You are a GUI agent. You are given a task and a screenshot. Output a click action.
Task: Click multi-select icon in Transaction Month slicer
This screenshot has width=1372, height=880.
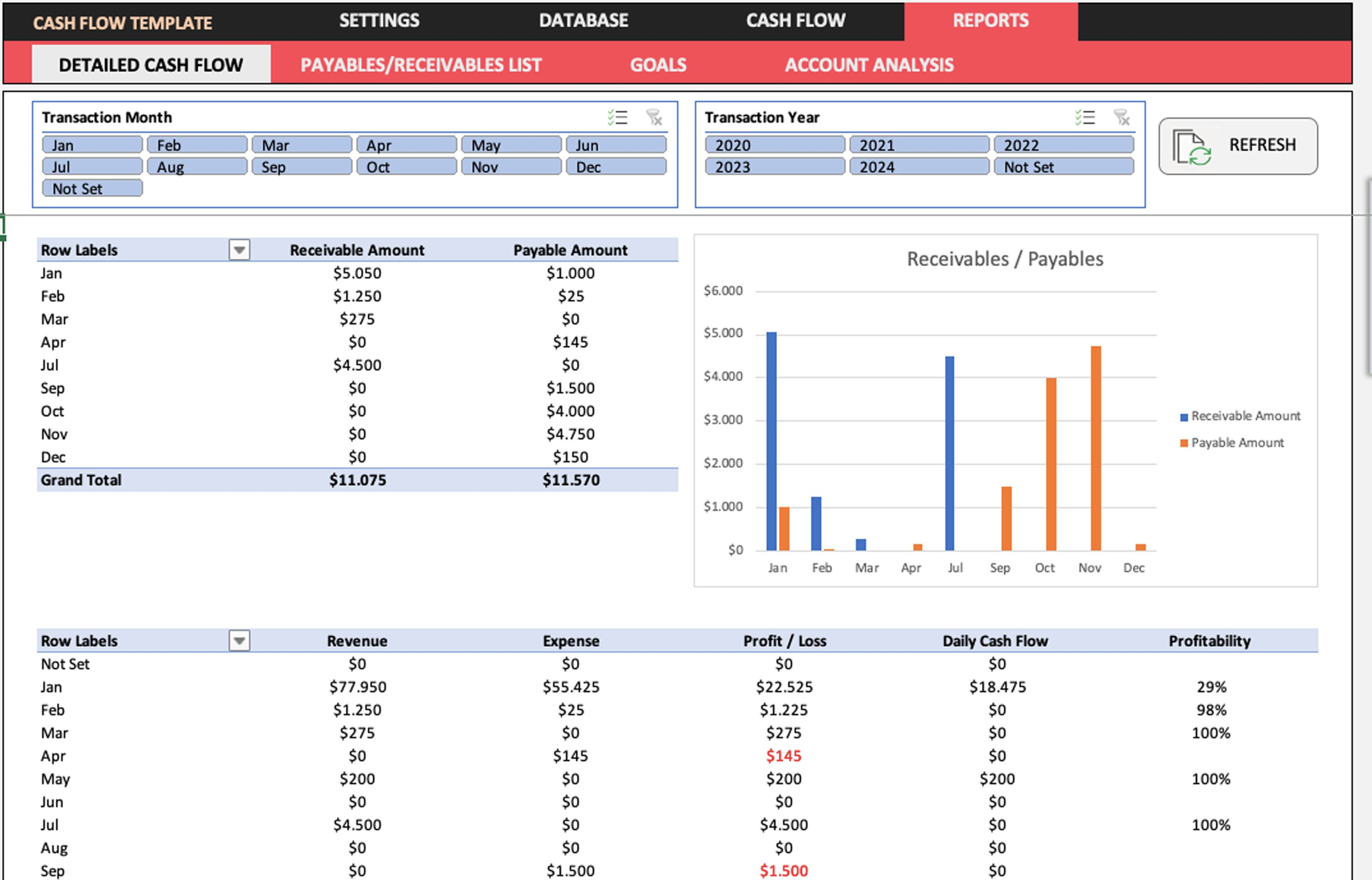click(x=617, y=118)
